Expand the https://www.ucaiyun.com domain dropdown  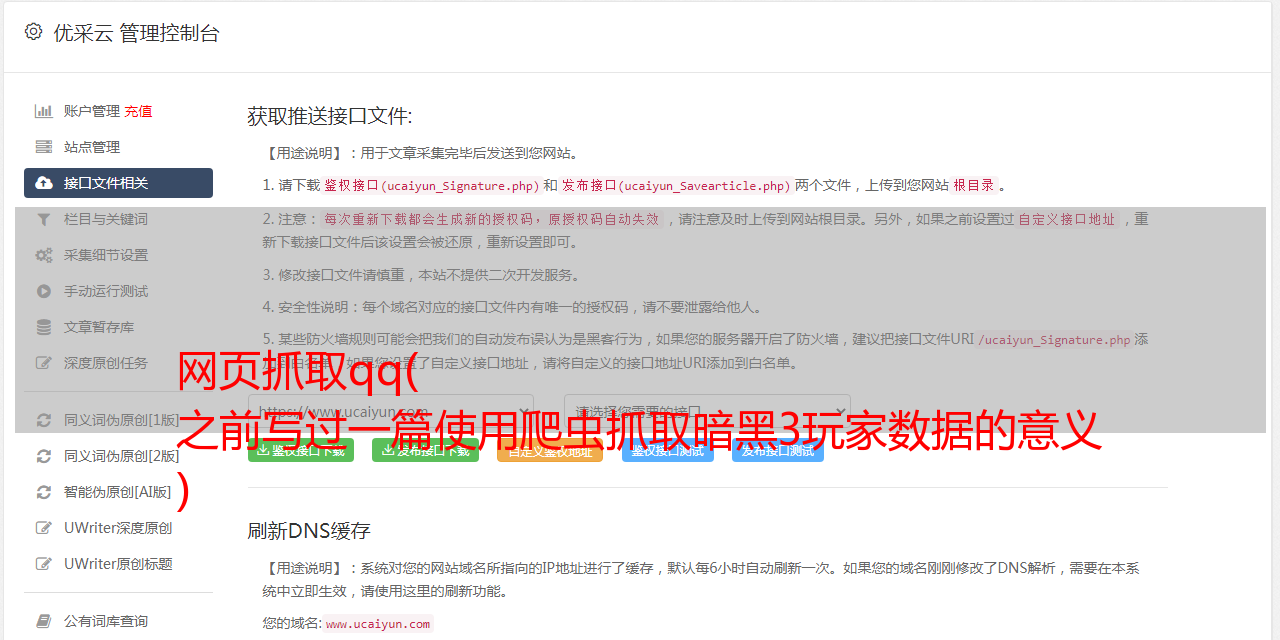[390, 411]
